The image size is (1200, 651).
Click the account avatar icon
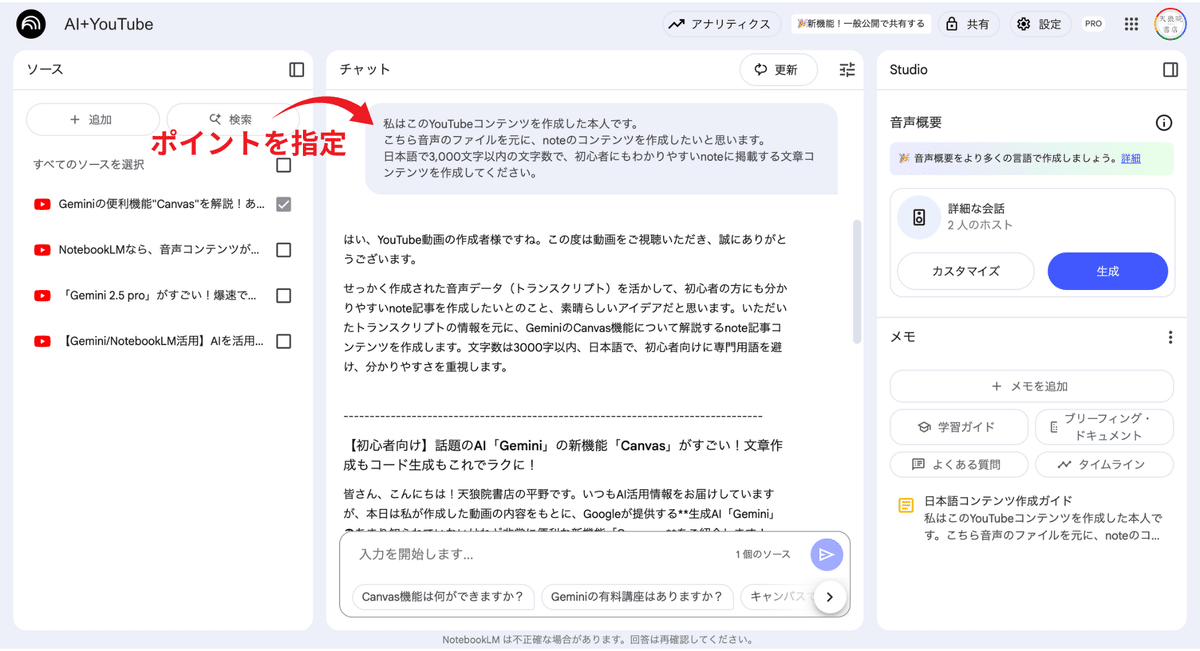click(x=1170, y=24)
